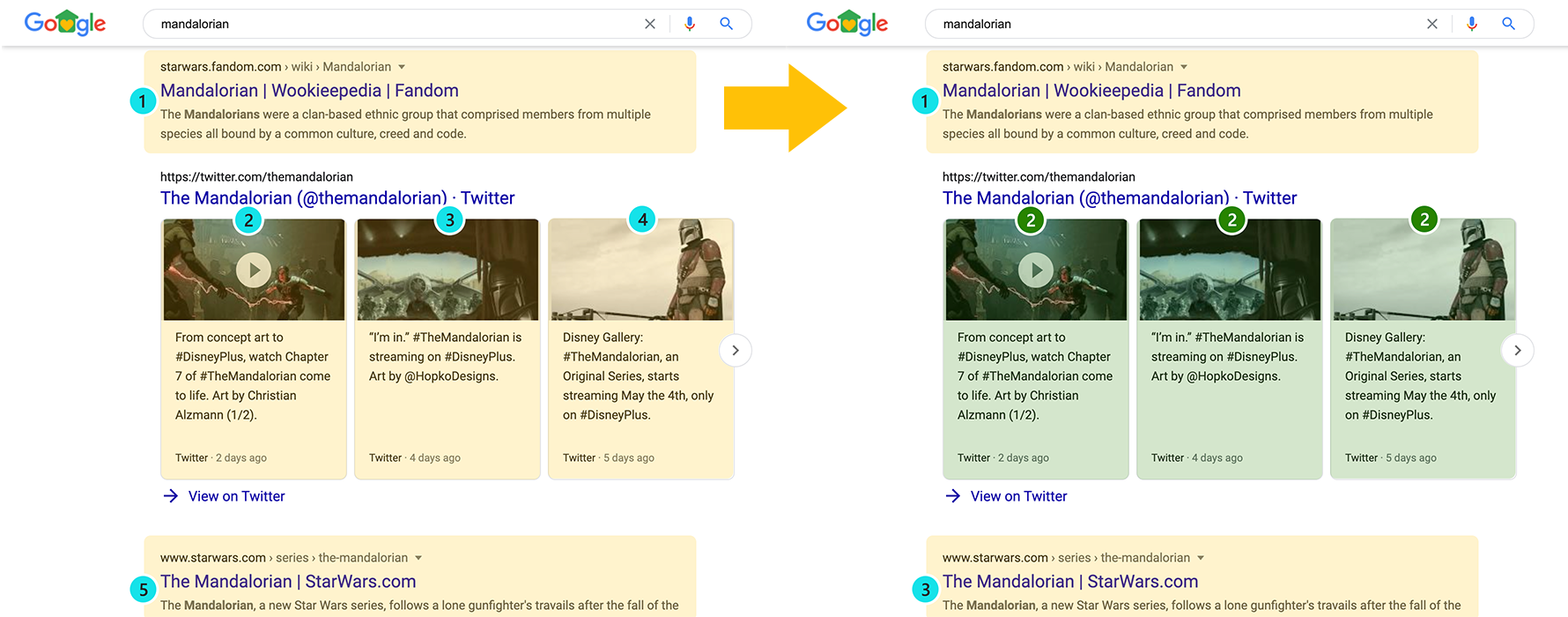This screenshot has width=1568, height=617.
Task: Click the magnifier search icon on left page
Action: click(726, 24)
